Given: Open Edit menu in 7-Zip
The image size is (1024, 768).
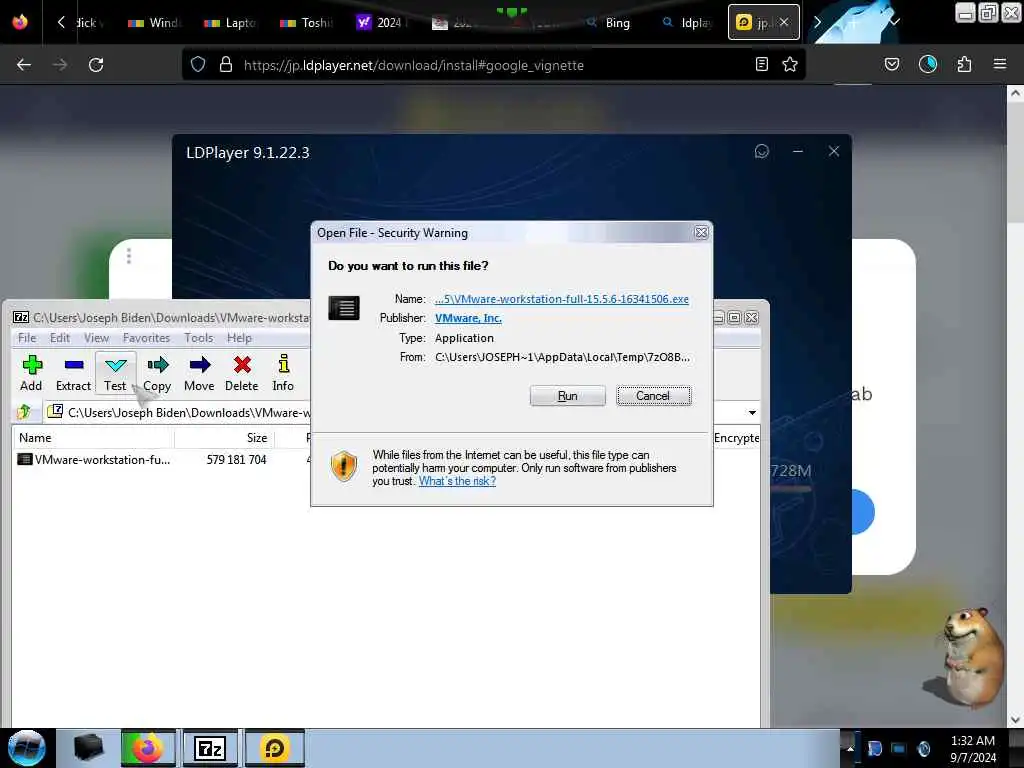Looking at the screenshot, I should [59, 338].
